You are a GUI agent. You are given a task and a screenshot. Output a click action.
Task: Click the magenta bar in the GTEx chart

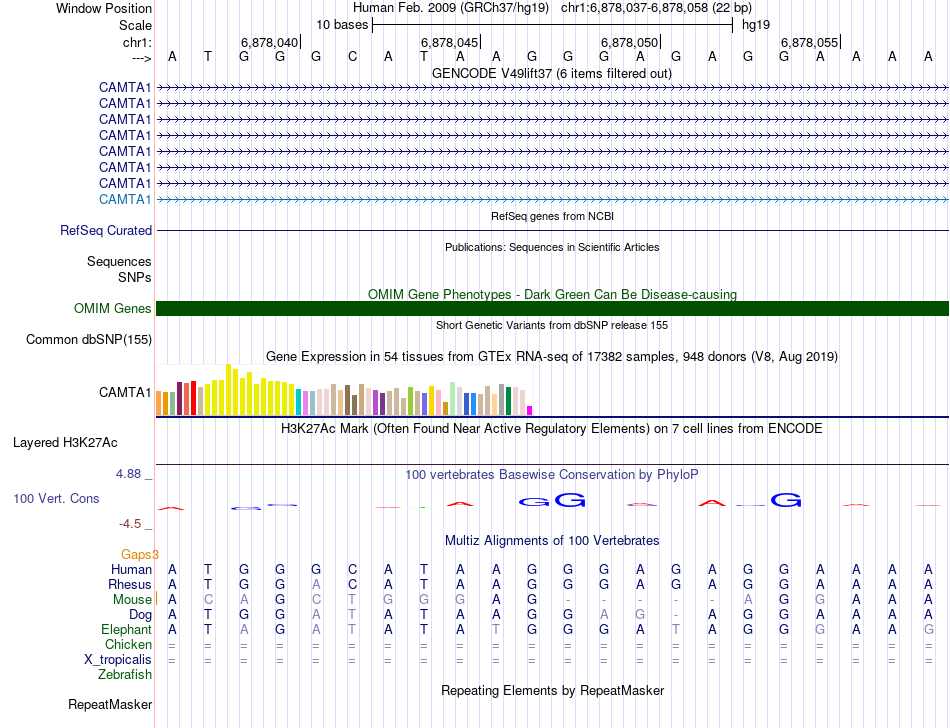[x=529, y=409]
